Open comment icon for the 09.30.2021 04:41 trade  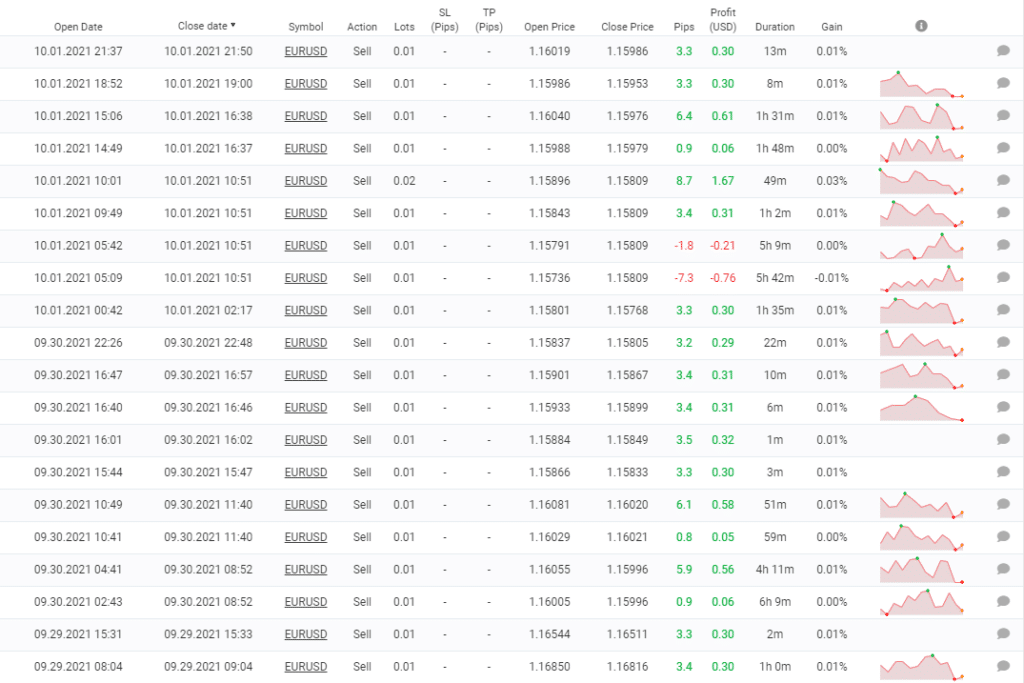pos(1003,569)
